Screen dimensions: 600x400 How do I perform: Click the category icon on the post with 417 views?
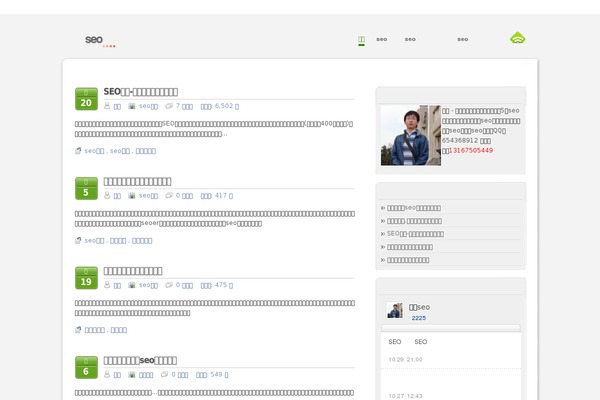click(x=132, y=196)
